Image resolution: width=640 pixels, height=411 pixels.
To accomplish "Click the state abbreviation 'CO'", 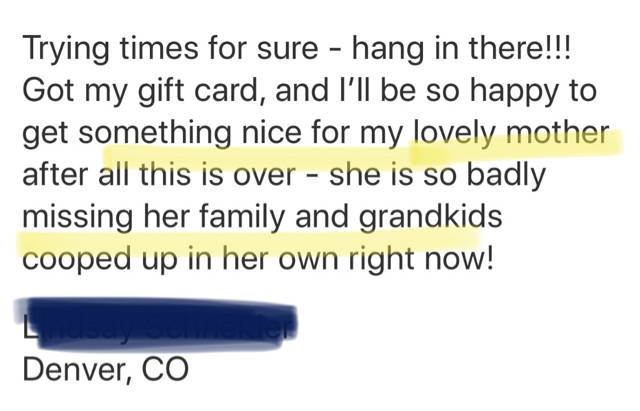I will 165,369.
